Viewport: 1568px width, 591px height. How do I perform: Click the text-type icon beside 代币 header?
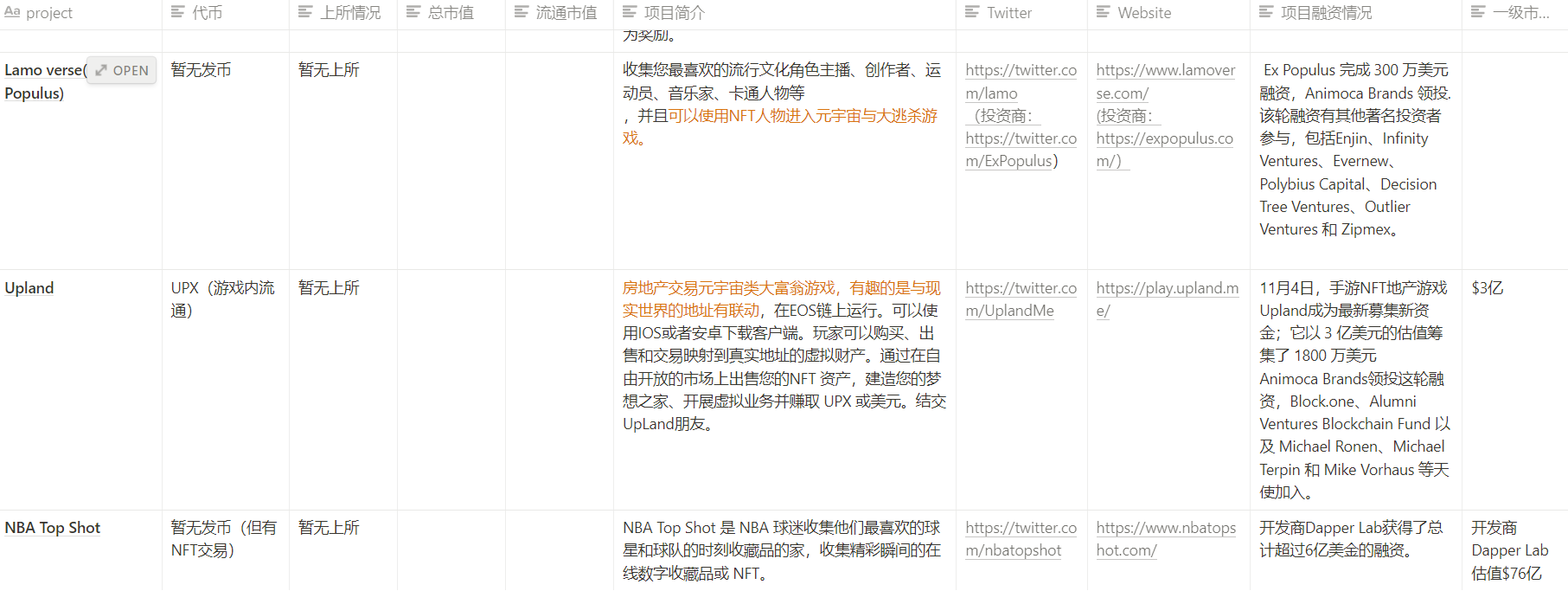pyautogui.click(x=178, y=12)
